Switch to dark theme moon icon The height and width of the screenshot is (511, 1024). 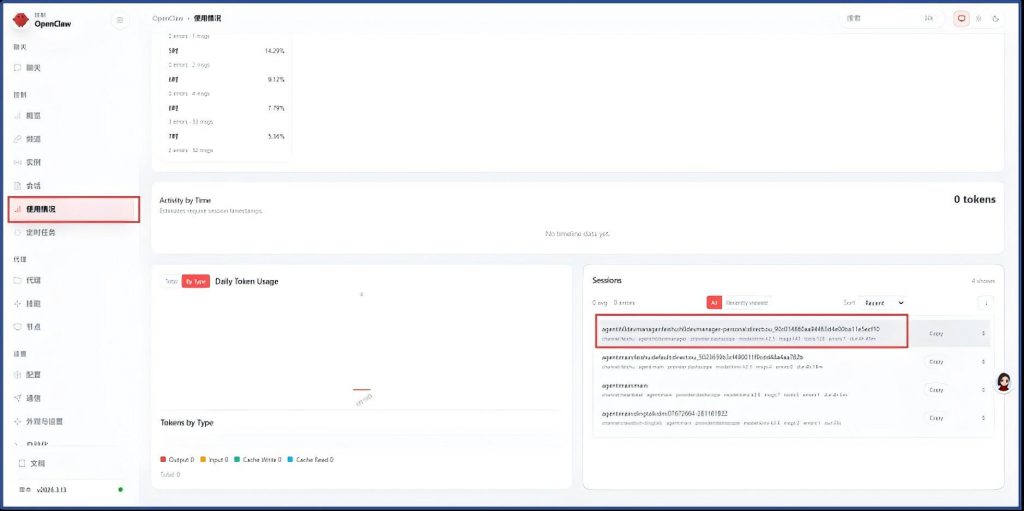[x=995, y=18]
